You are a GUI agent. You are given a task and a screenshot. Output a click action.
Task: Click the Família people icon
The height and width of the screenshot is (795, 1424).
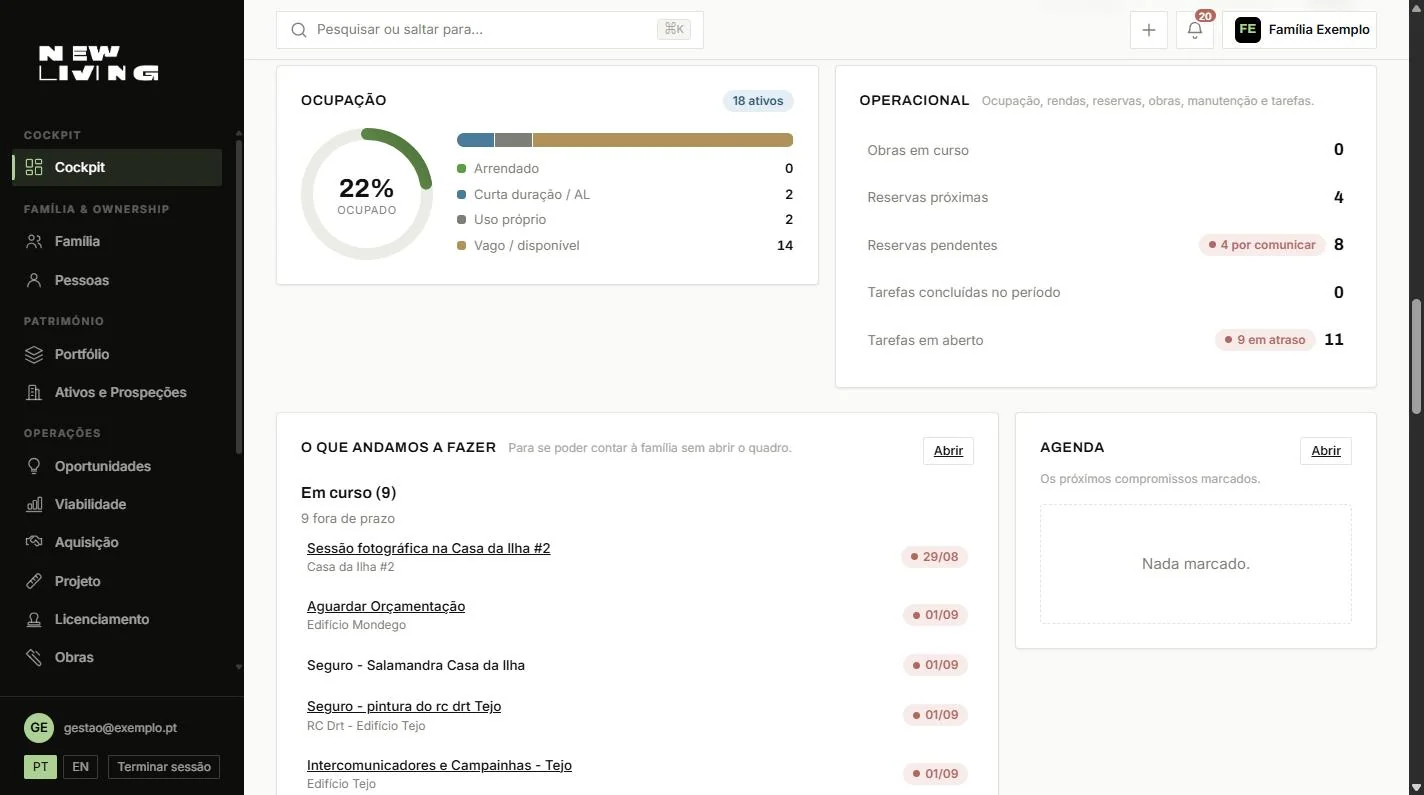click(x=34, y=241)
